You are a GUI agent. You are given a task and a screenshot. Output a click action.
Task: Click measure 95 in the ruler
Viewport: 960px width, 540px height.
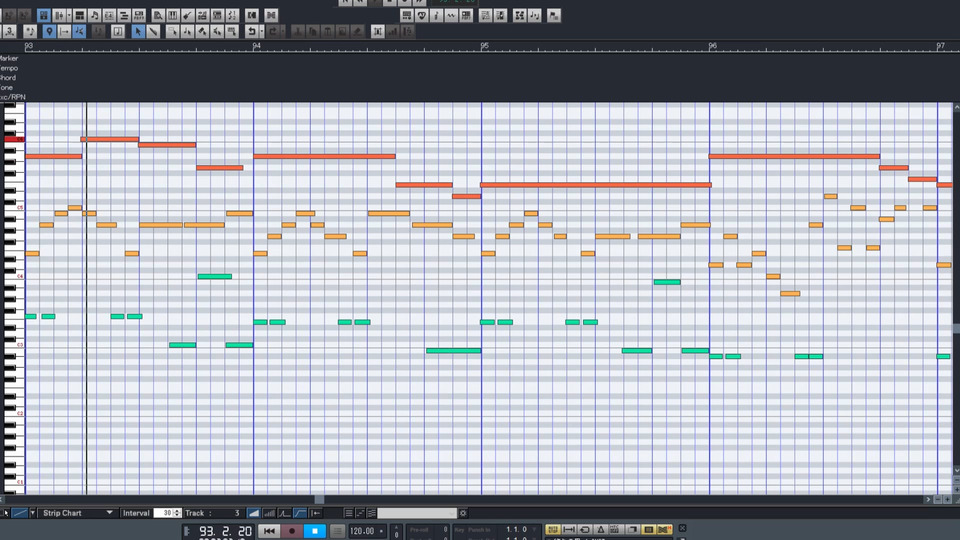(x=484, y=46)
